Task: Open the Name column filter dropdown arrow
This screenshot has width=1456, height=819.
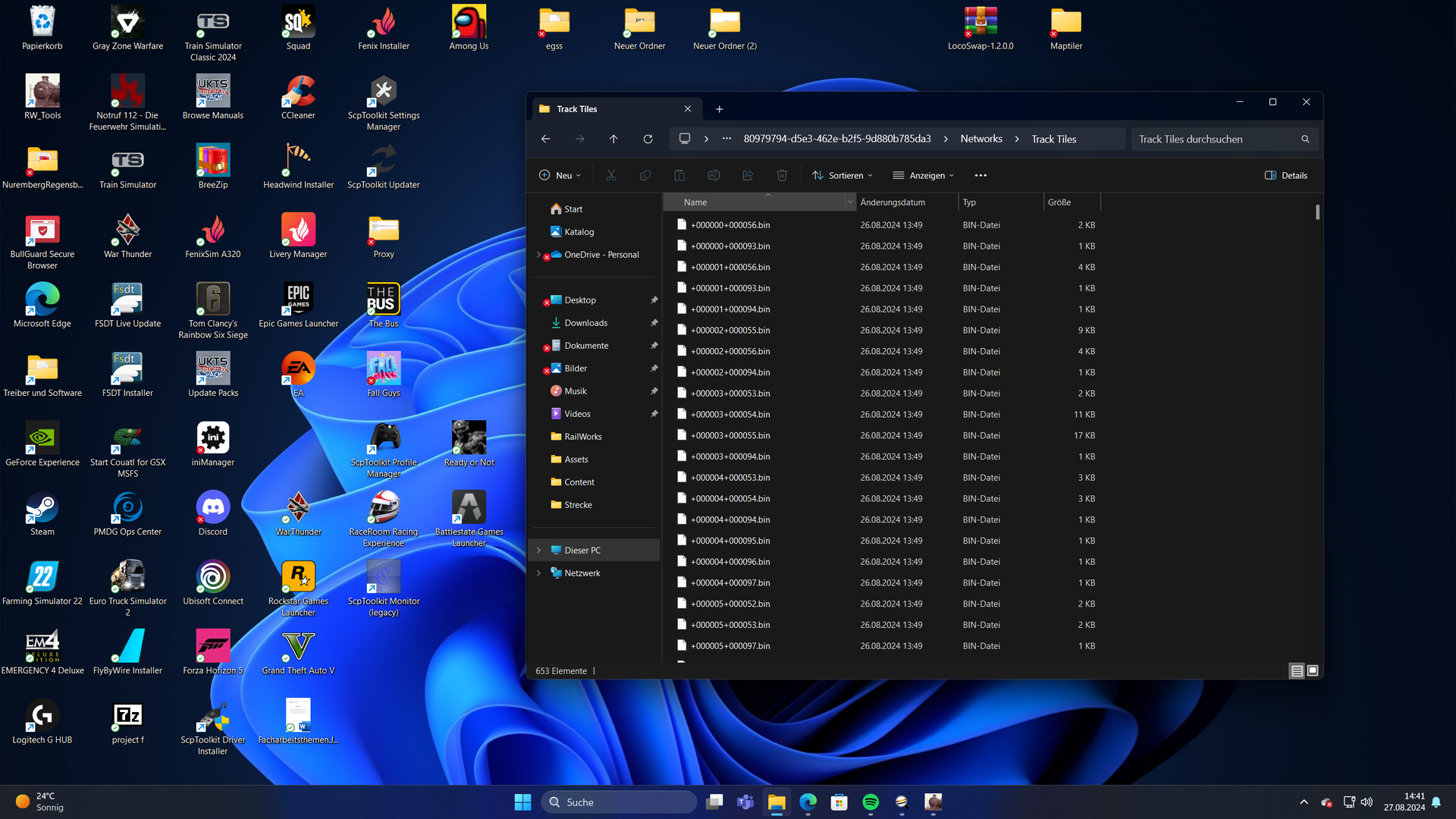Action: coord(850,202)
